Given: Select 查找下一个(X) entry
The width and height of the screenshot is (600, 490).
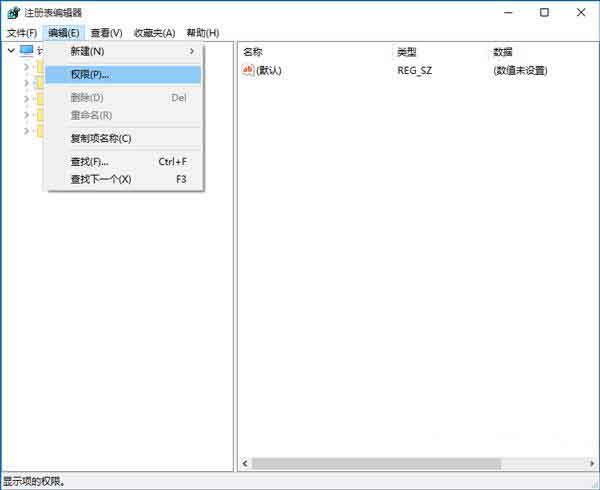Looking at the screenshot, I should click(x=123, y=179).
